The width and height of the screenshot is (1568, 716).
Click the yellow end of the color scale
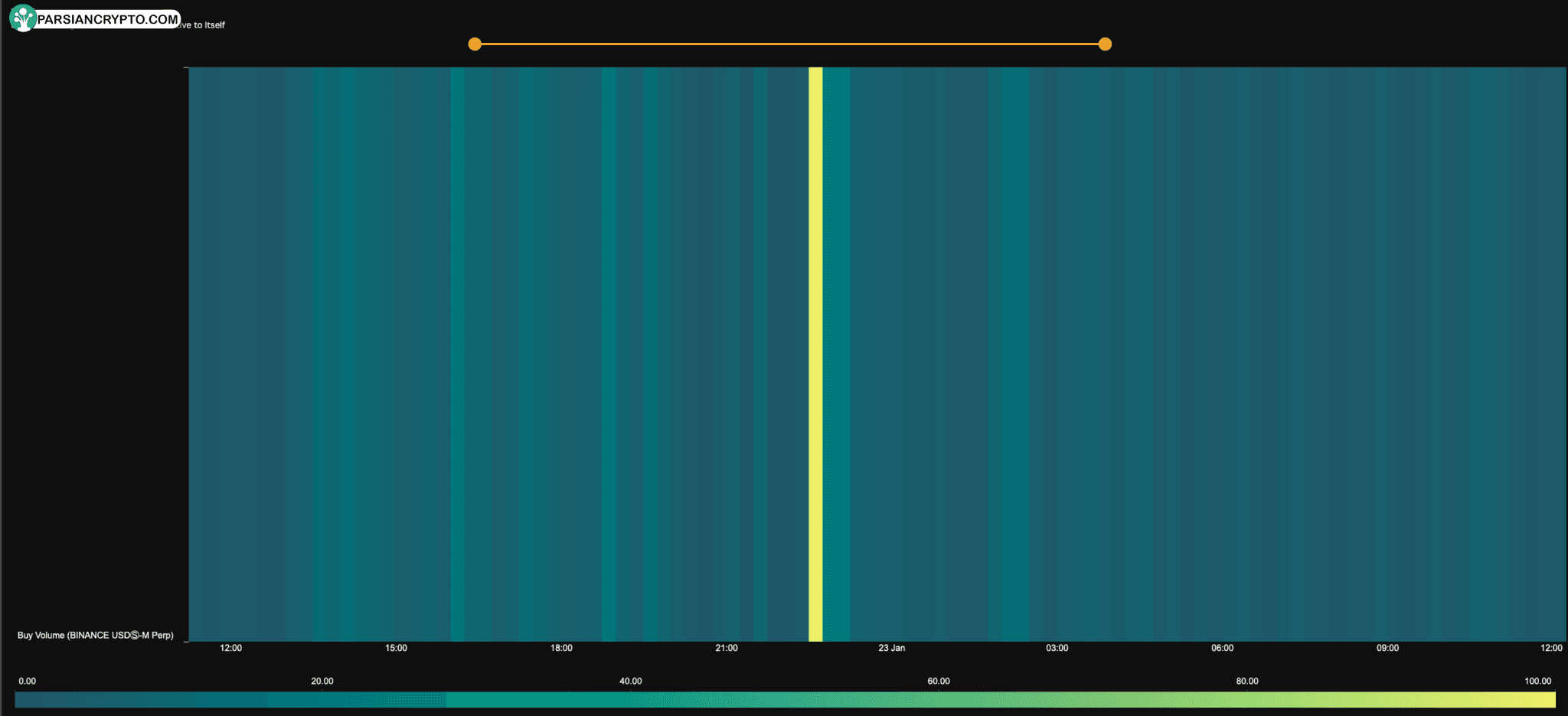[x=1543, y=699]
